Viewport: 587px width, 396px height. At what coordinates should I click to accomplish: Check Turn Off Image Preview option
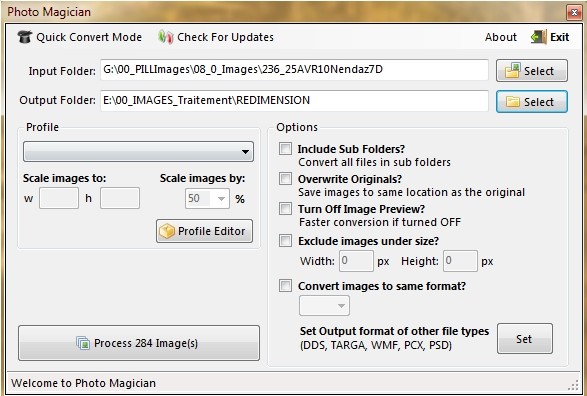(x=285, y=208)
